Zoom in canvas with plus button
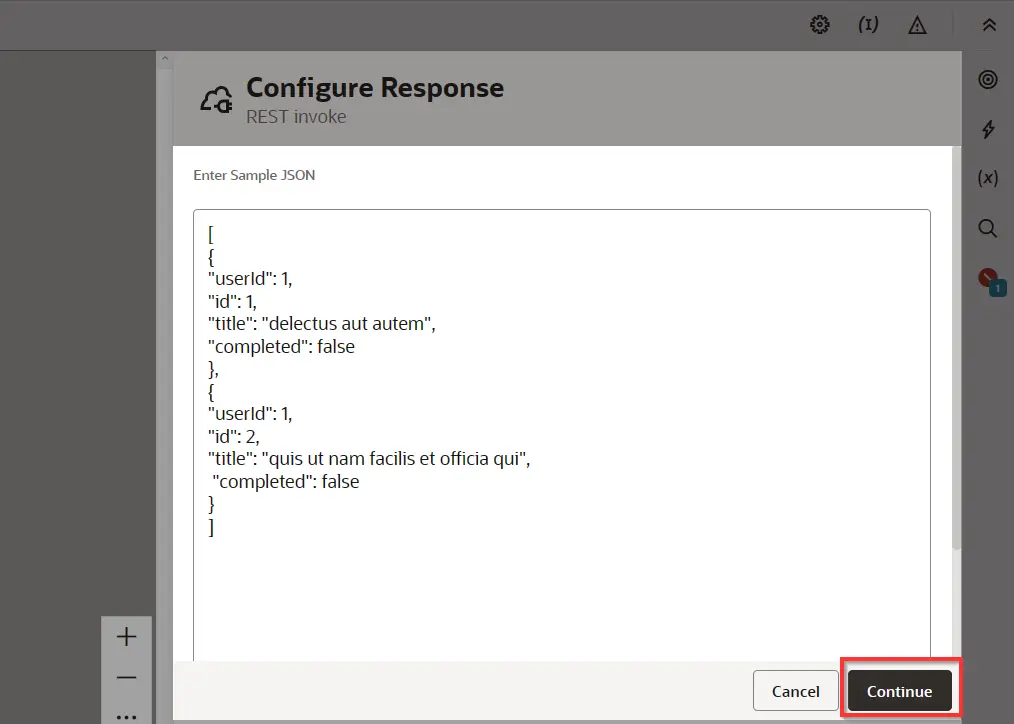 [126, 637]
